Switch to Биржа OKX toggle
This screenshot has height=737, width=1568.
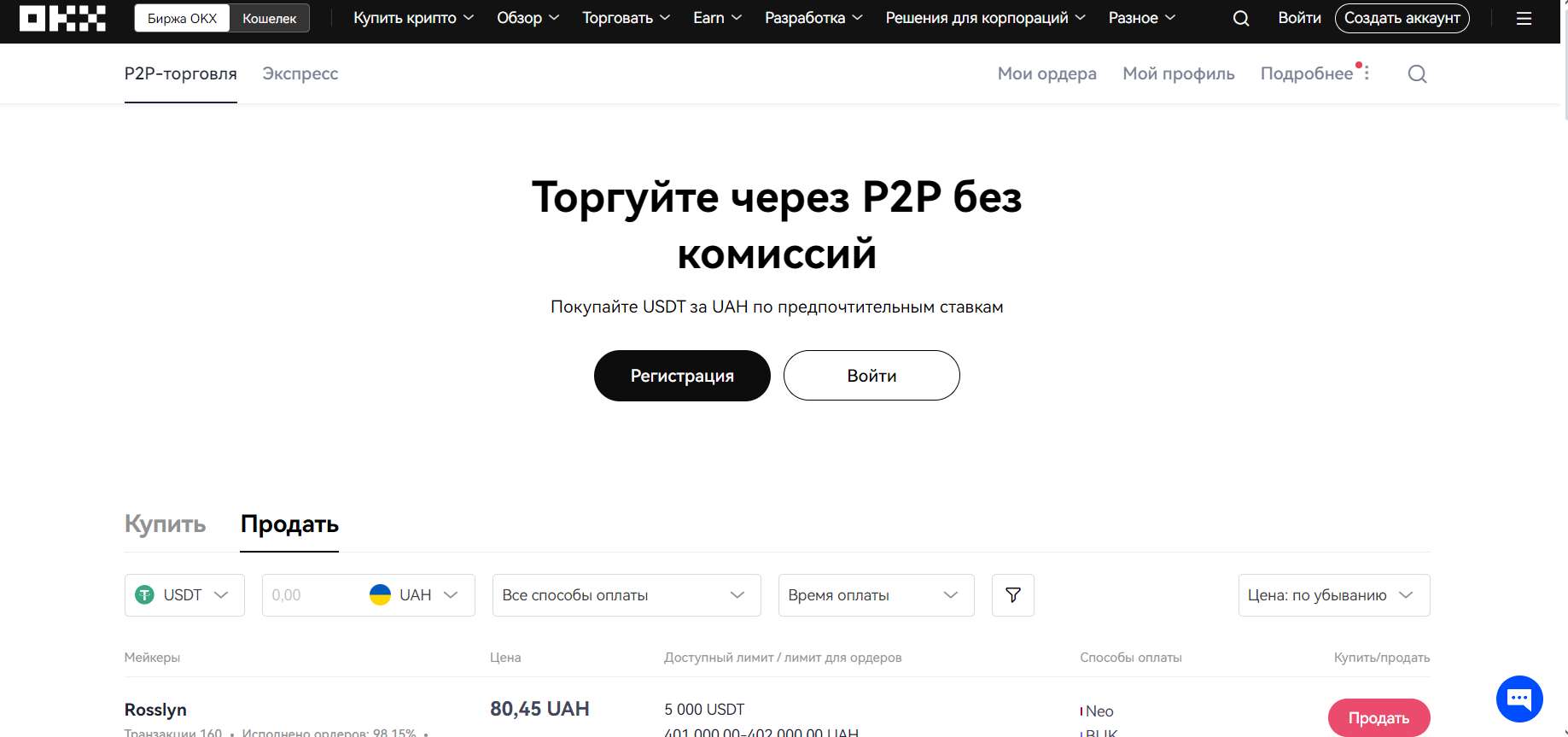point(182,18)
